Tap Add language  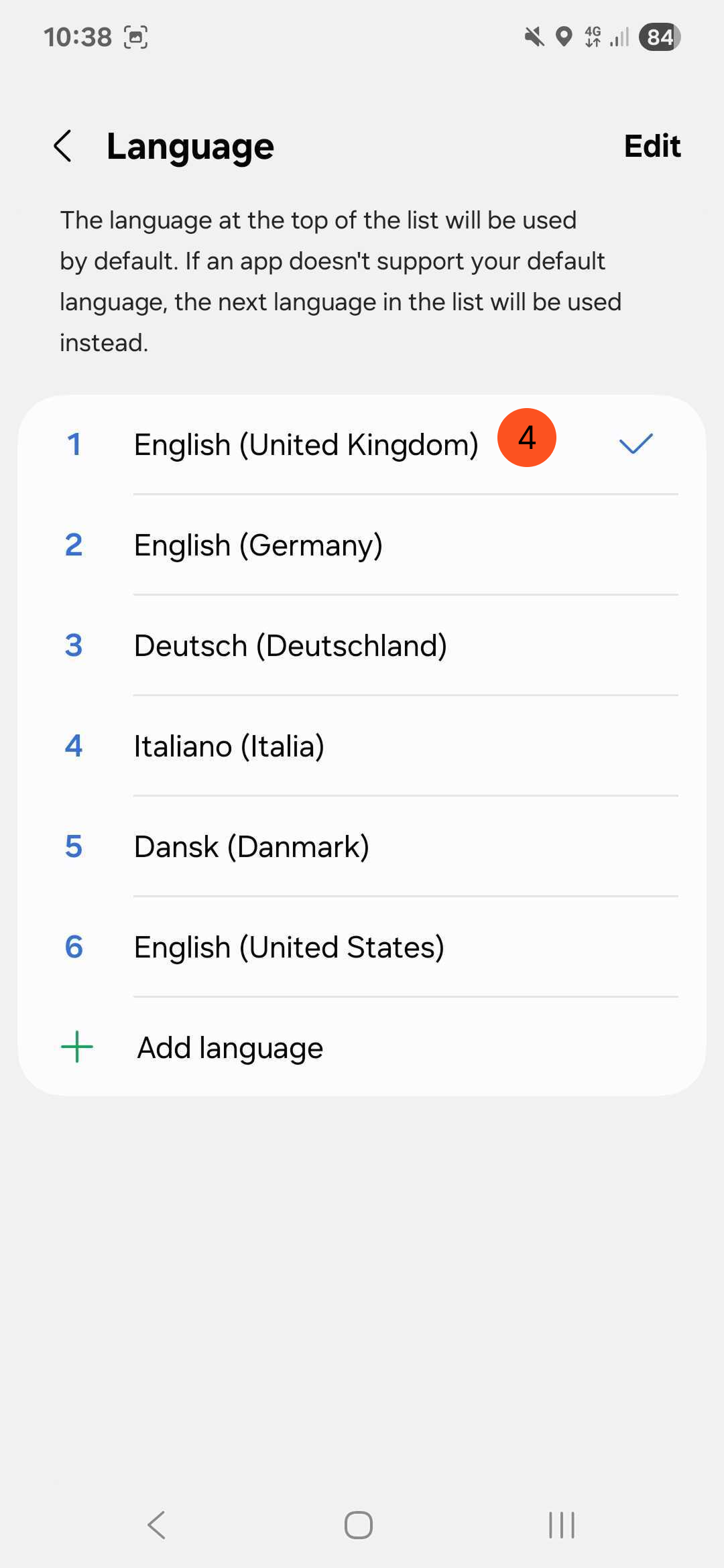[x=230, y=1048]
